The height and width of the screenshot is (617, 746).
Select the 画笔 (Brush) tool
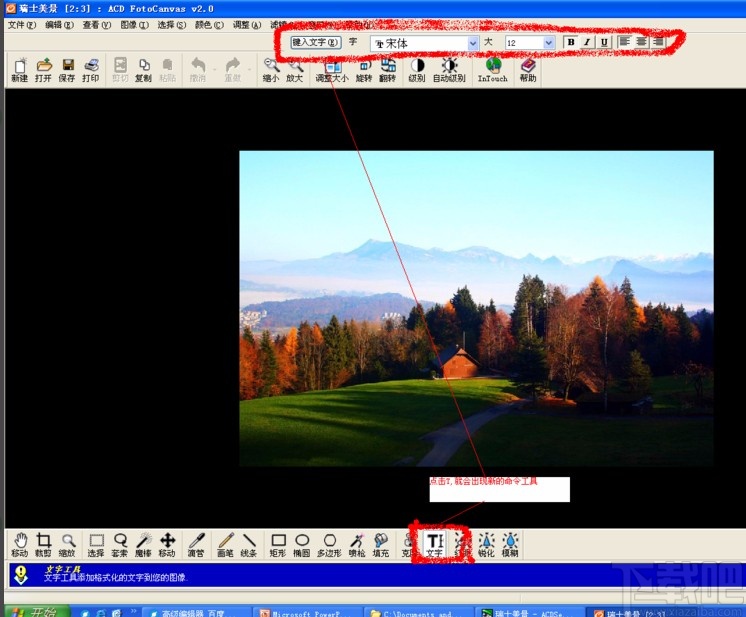click(226, 545)
